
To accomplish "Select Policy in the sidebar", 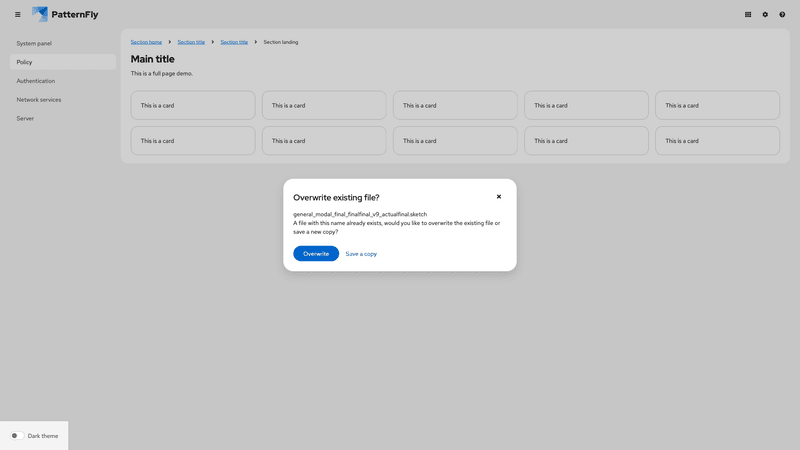I will coord(25,62).
